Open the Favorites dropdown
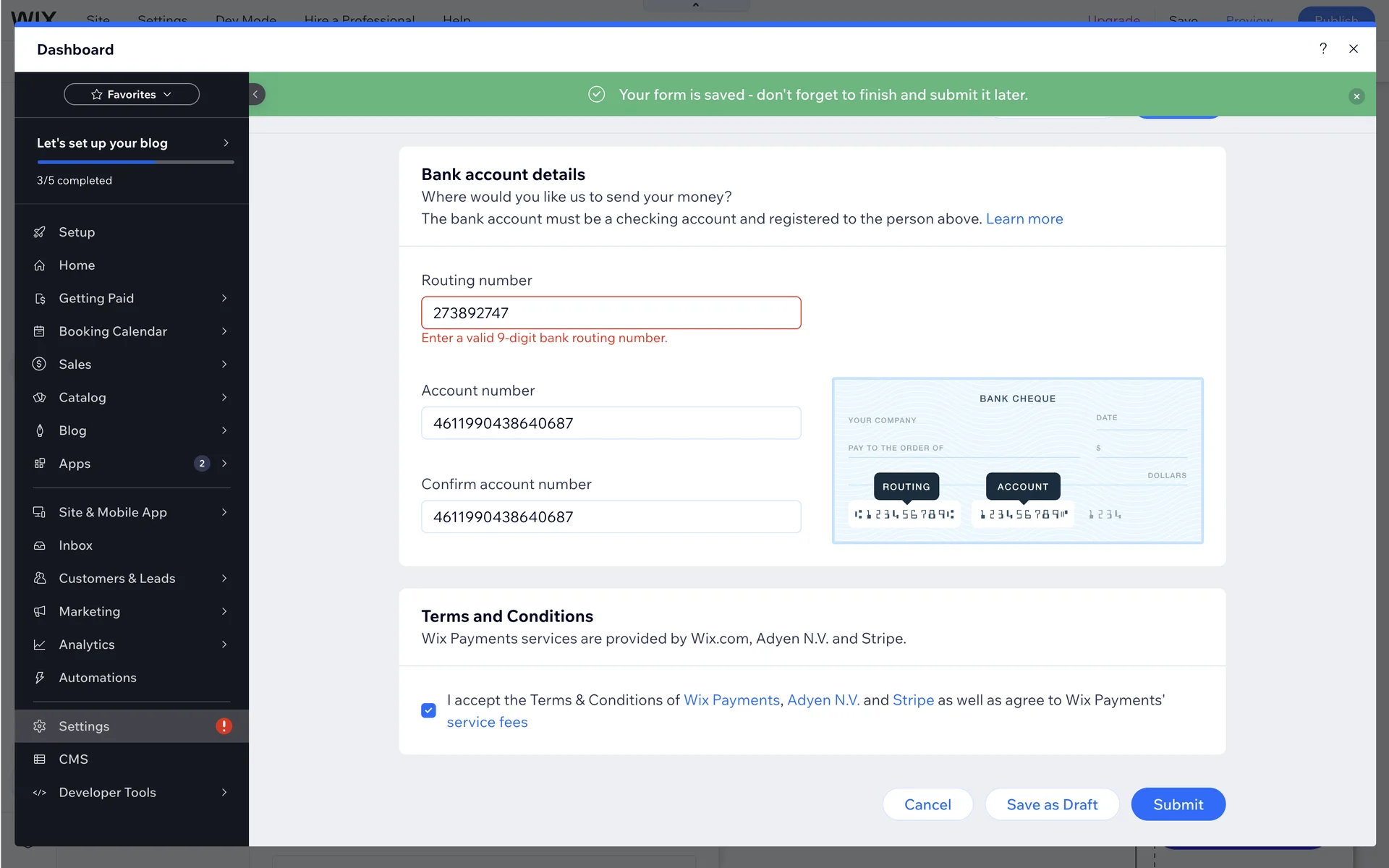The image size is (1389, 868). 132,94
